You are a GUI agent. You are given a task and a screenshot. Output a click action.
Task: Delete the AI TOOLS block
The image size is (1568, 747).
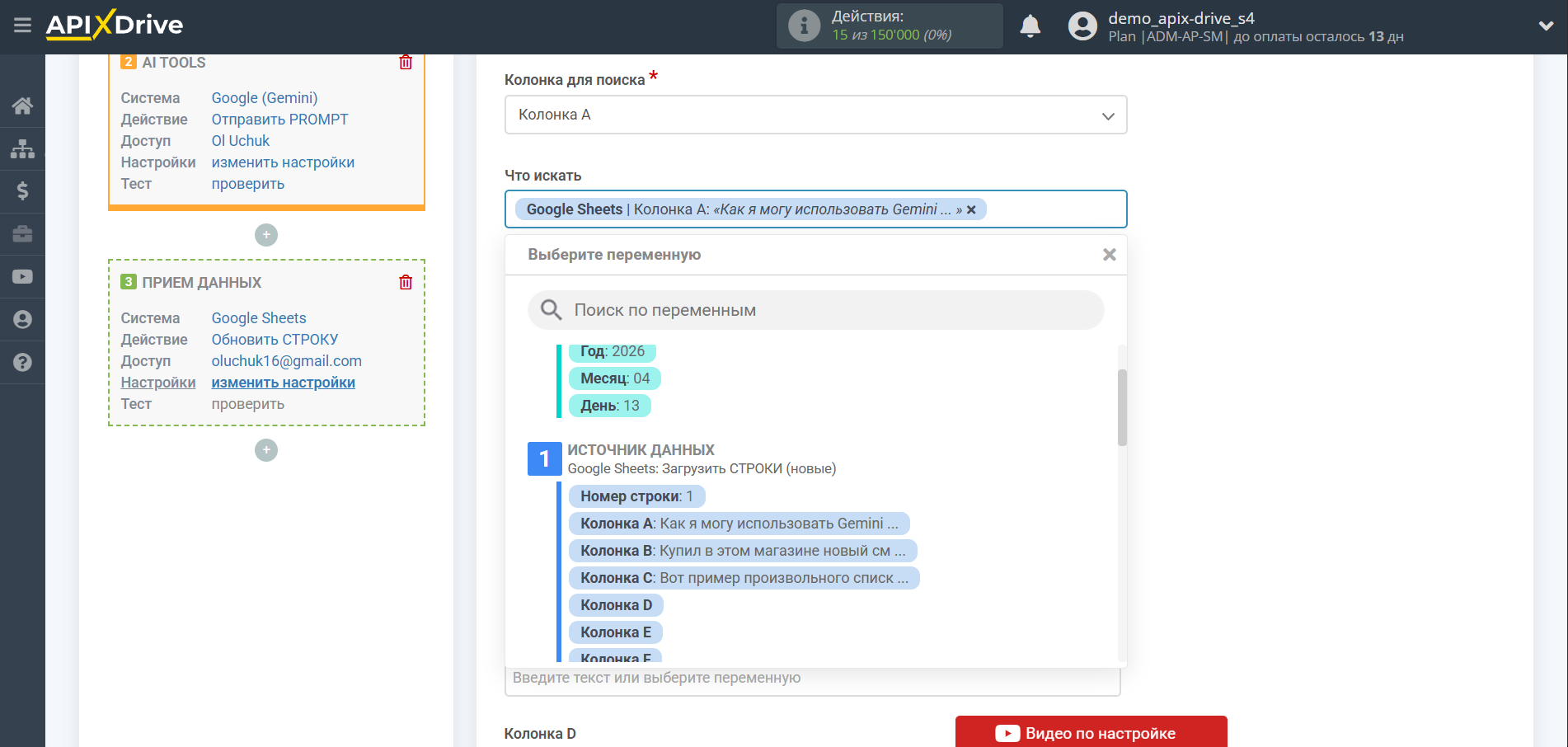coord(406,63)
